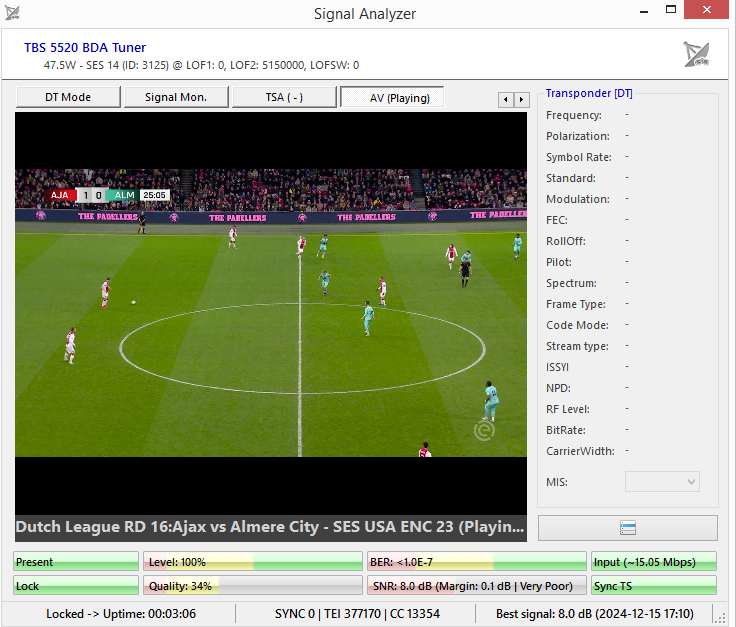
Task: Open the TSA ( - ) tab
Action: 284,97
